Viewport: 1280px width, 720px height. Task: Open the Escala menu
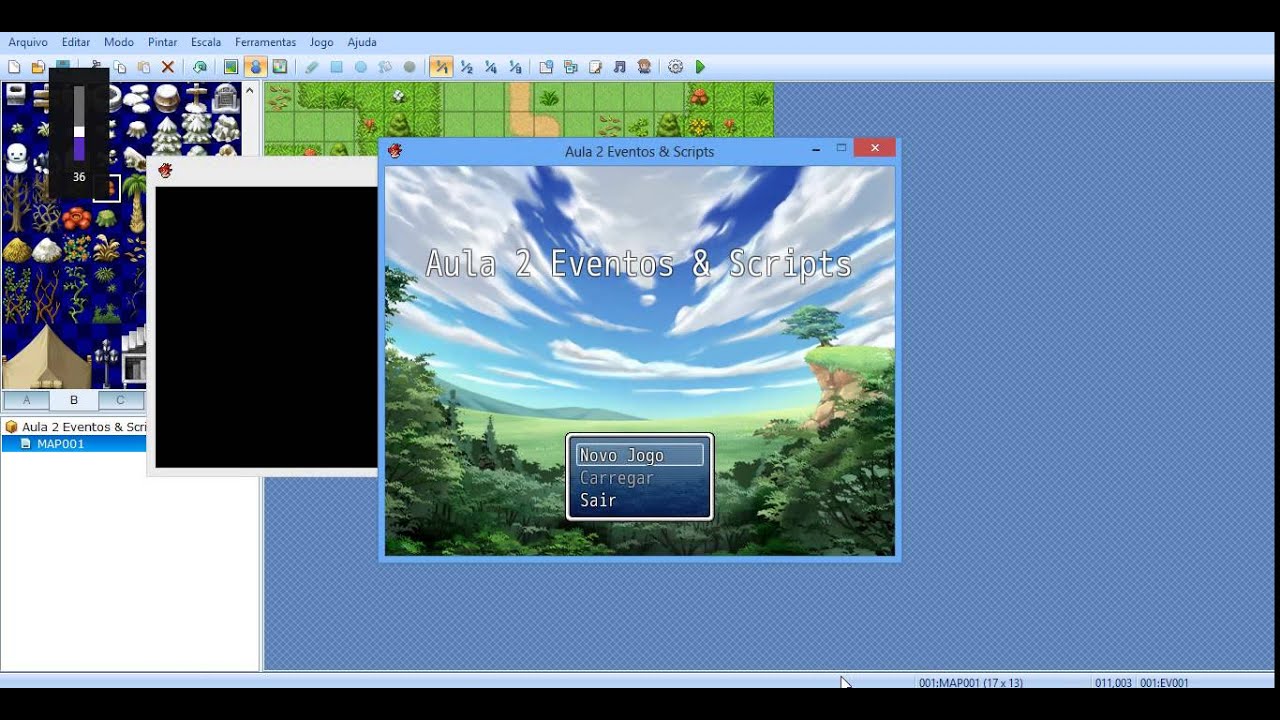coord(206,42)
